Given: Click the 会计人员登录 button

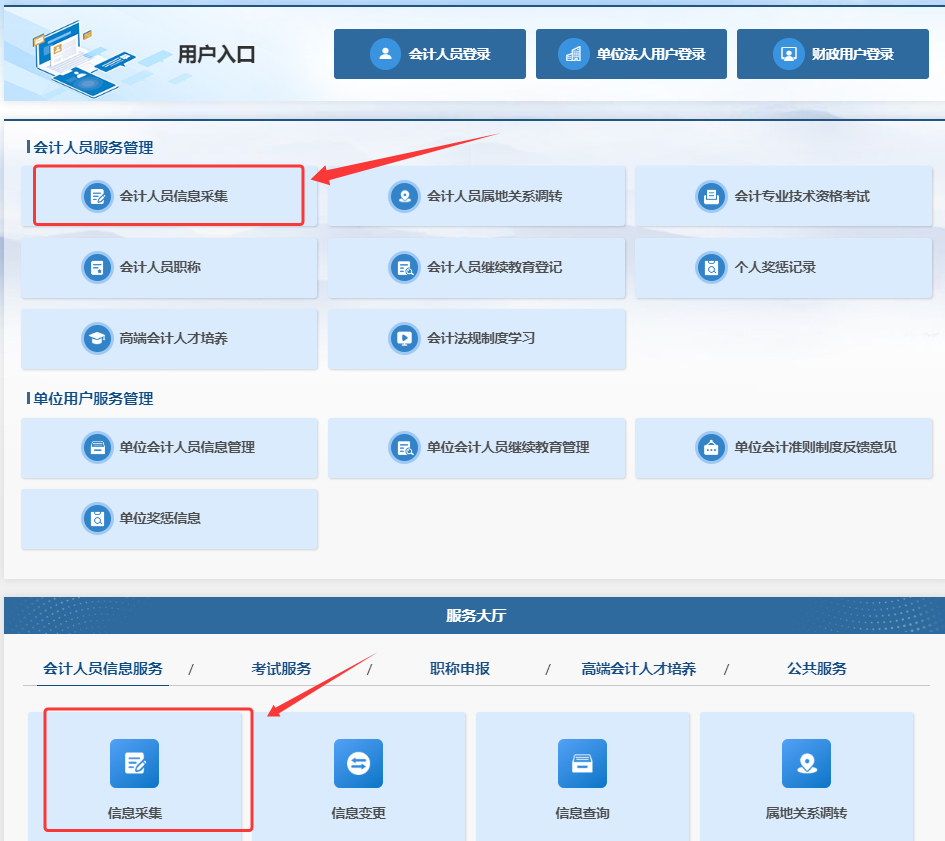Looking at the screenshot, I should click(430, 54).
